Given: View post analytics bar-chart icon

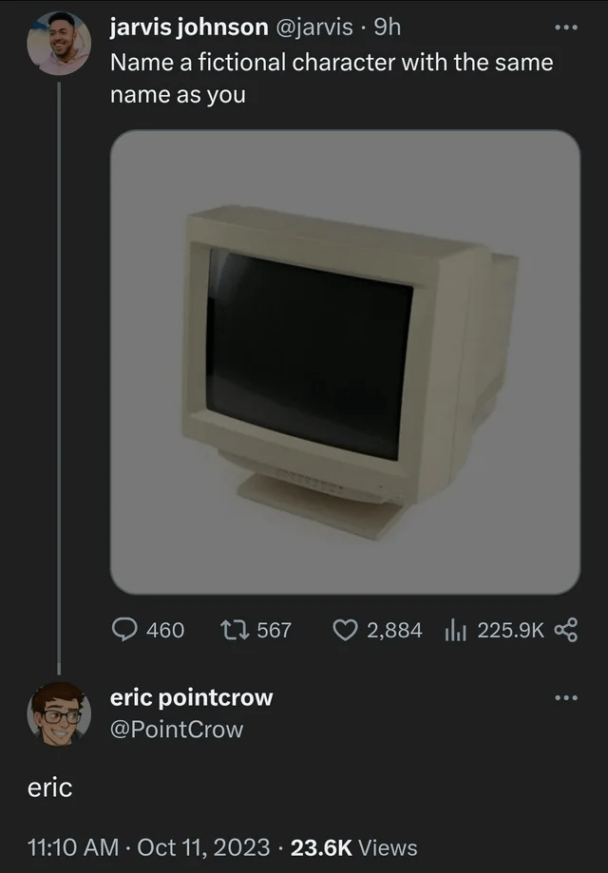Looking at the screenshot, I should pos(456,629).
